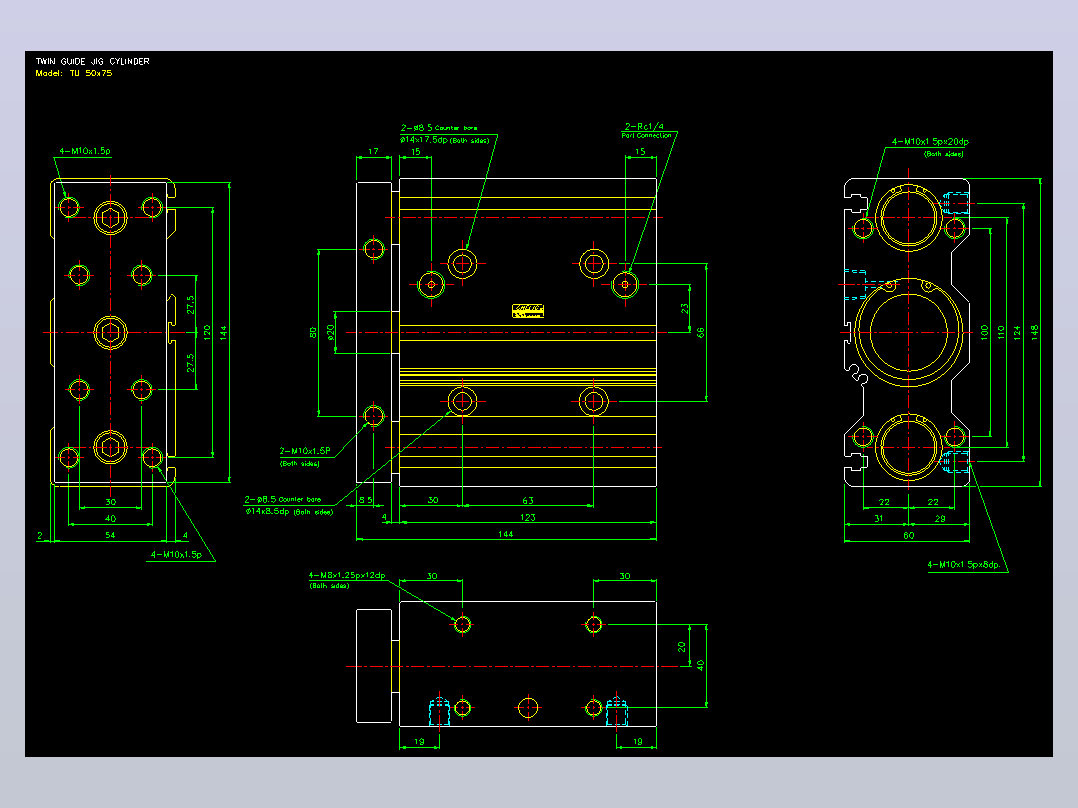Click the "148" overall height dimension
This screenshot has width=1078, height=808.
click(1034, 333)
